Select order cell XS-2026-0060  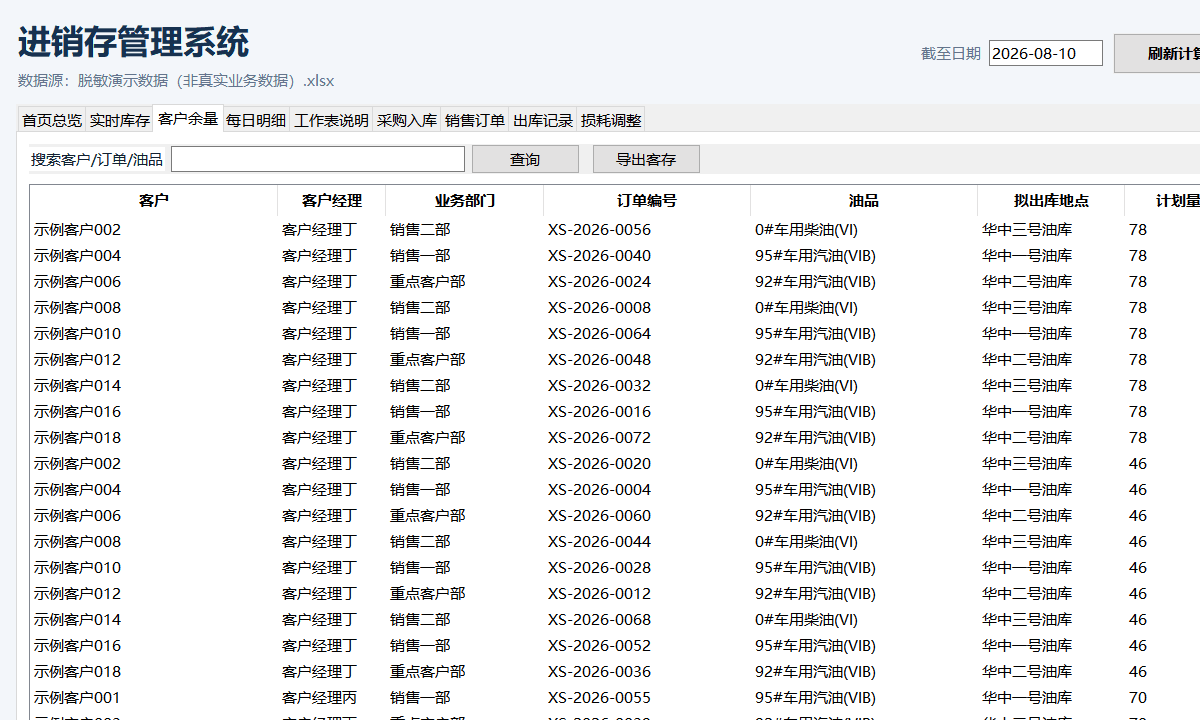point(599,515)
